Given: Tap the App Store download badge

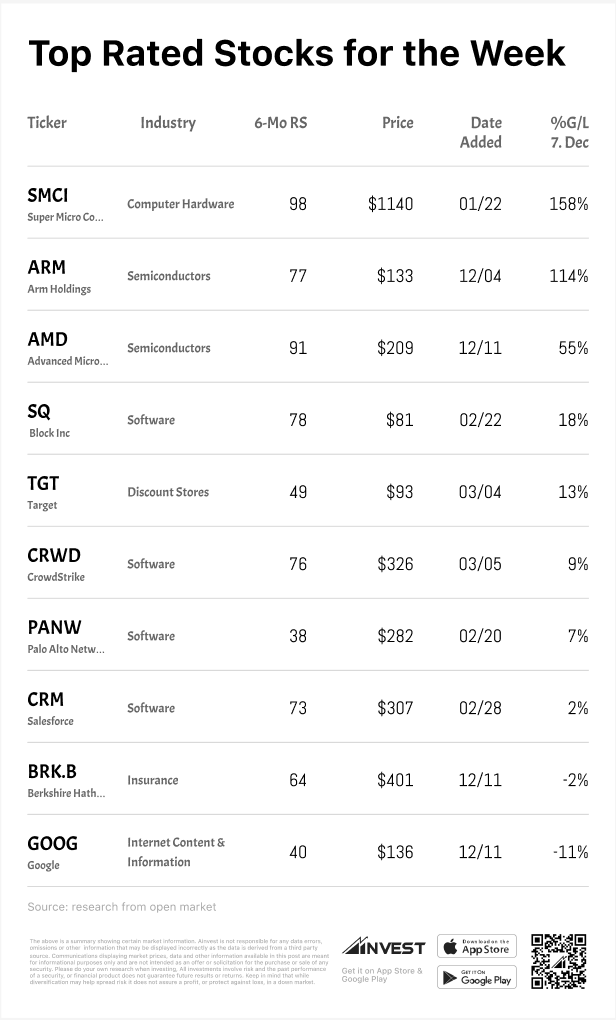Looking at the screenshot, I should (477, 946).
